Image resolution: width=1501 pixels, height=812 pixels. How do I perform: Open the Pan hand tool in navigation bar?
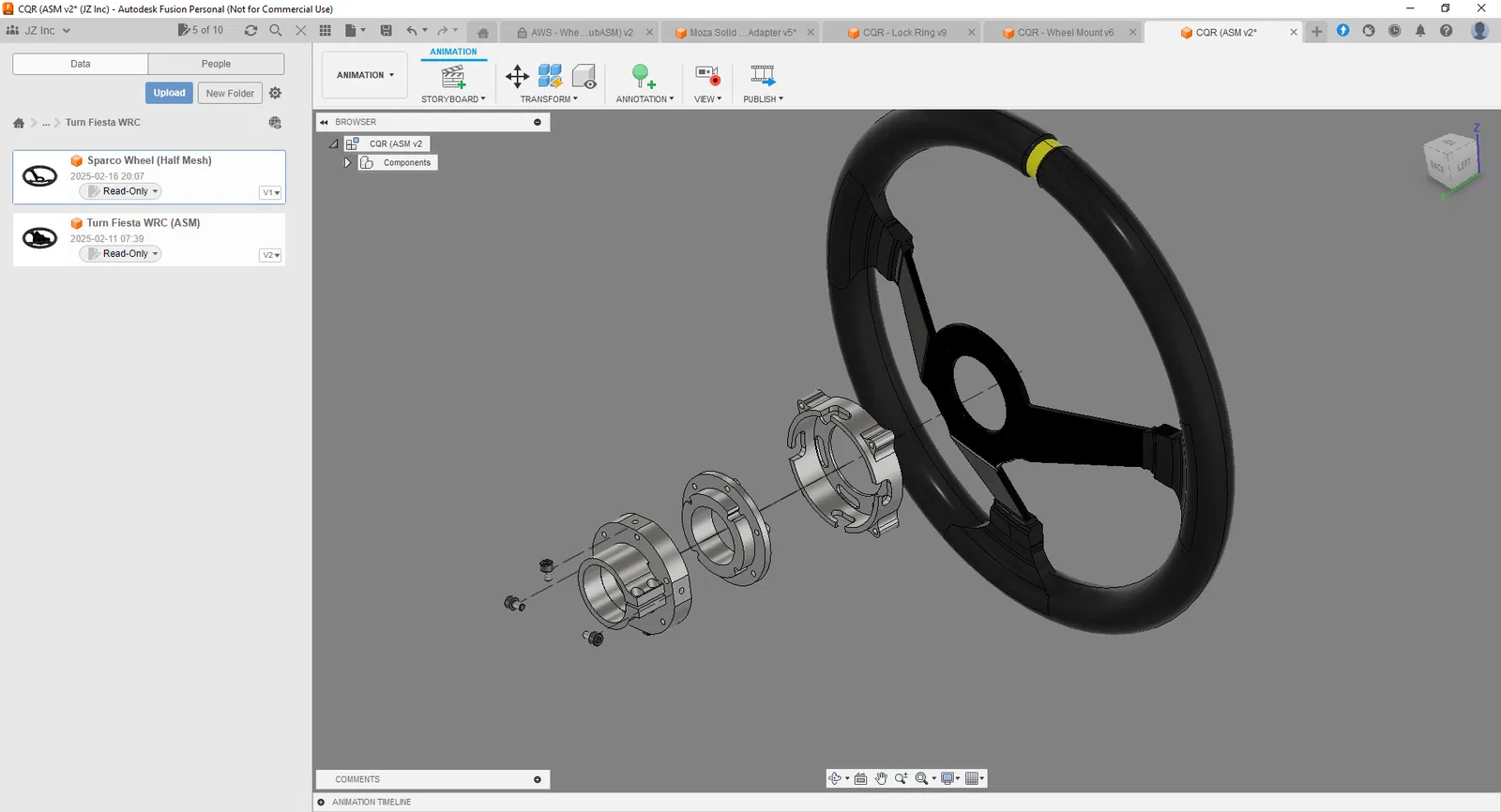tap(881, 778)
